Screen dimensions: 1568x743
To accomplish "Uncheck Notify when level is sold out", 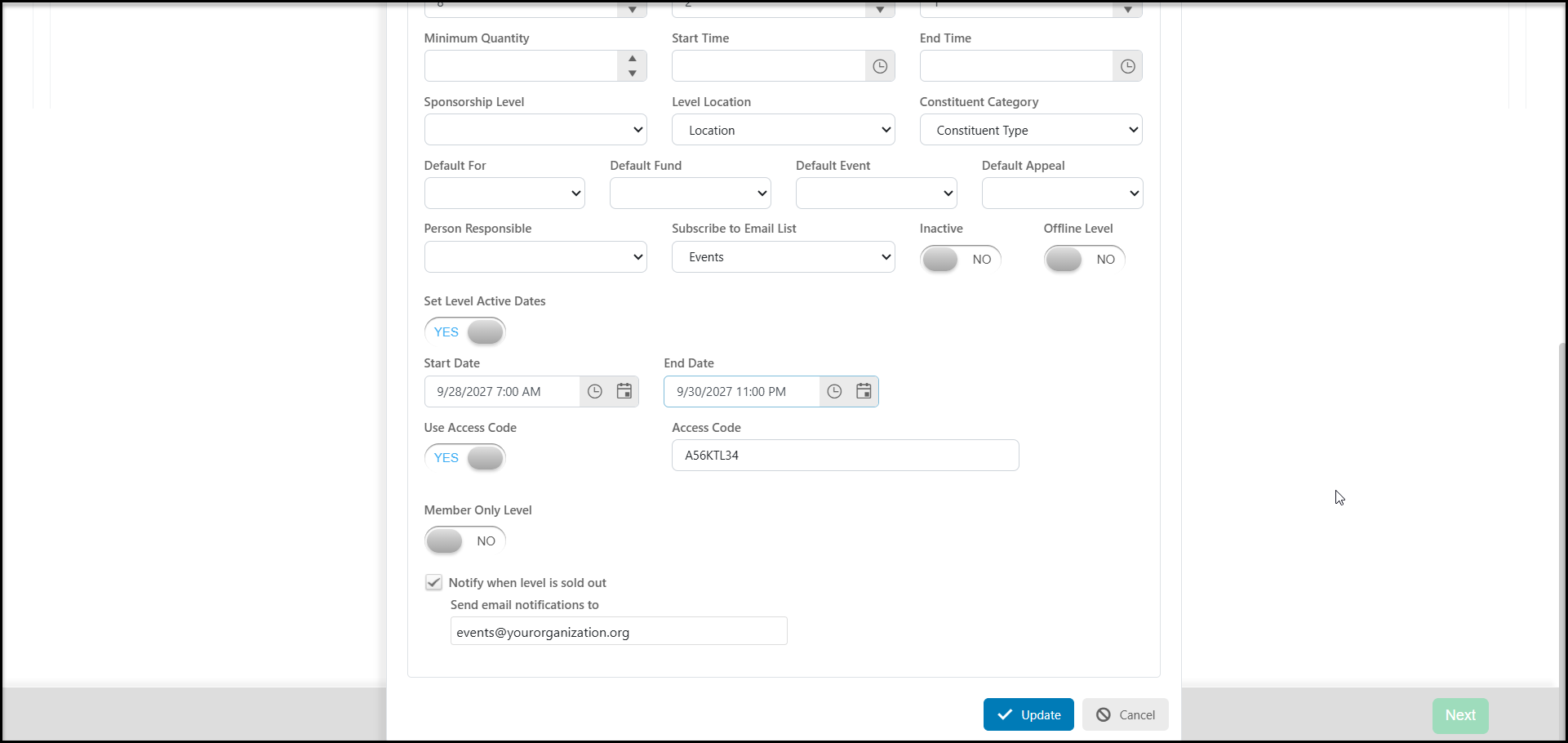I will tap(433, 583).
